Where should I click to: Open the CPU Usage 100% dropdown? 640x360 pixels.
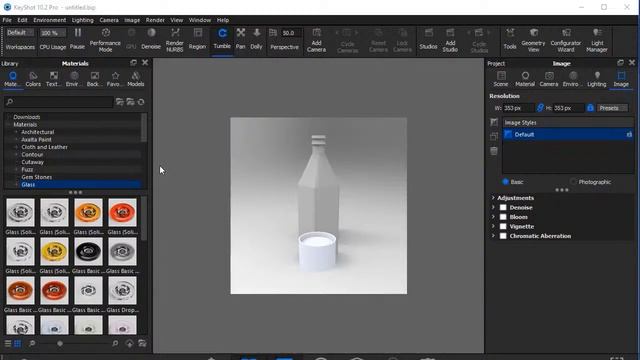[x=52, y=33]
